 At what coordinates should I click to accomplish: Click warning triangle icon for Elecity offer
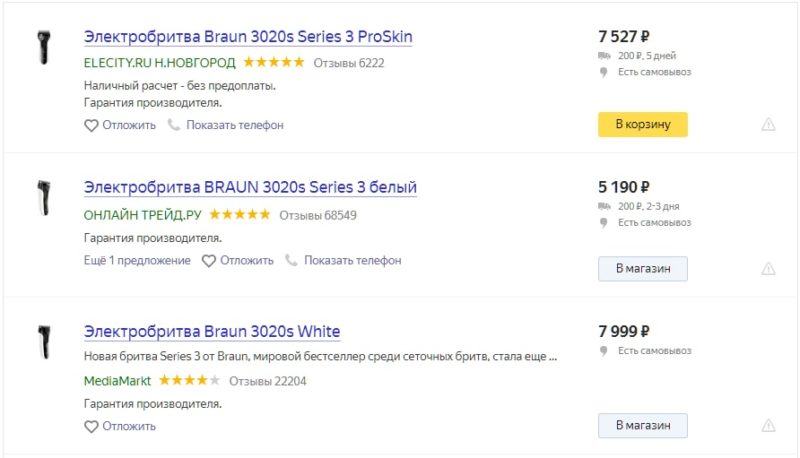(x=768, y=125)
